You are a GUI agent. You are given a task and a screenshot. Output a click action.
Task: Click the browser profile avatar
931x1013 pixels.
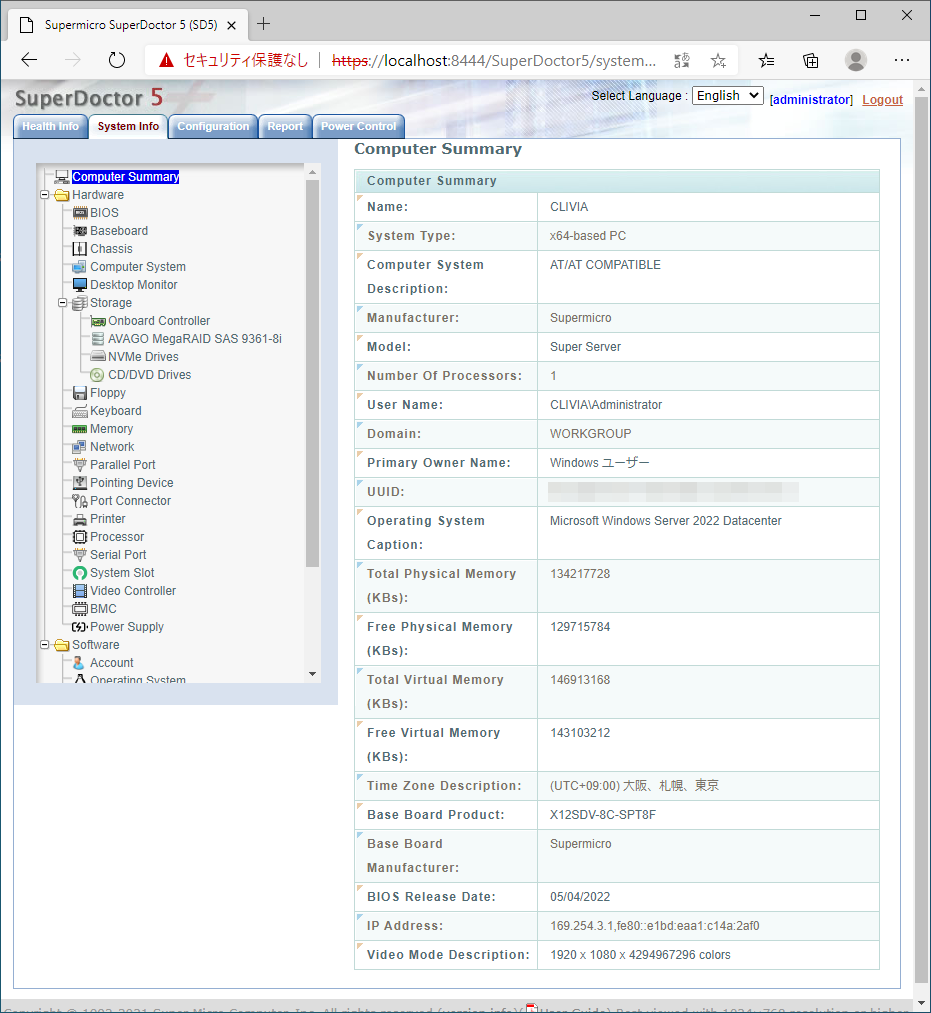856,60
